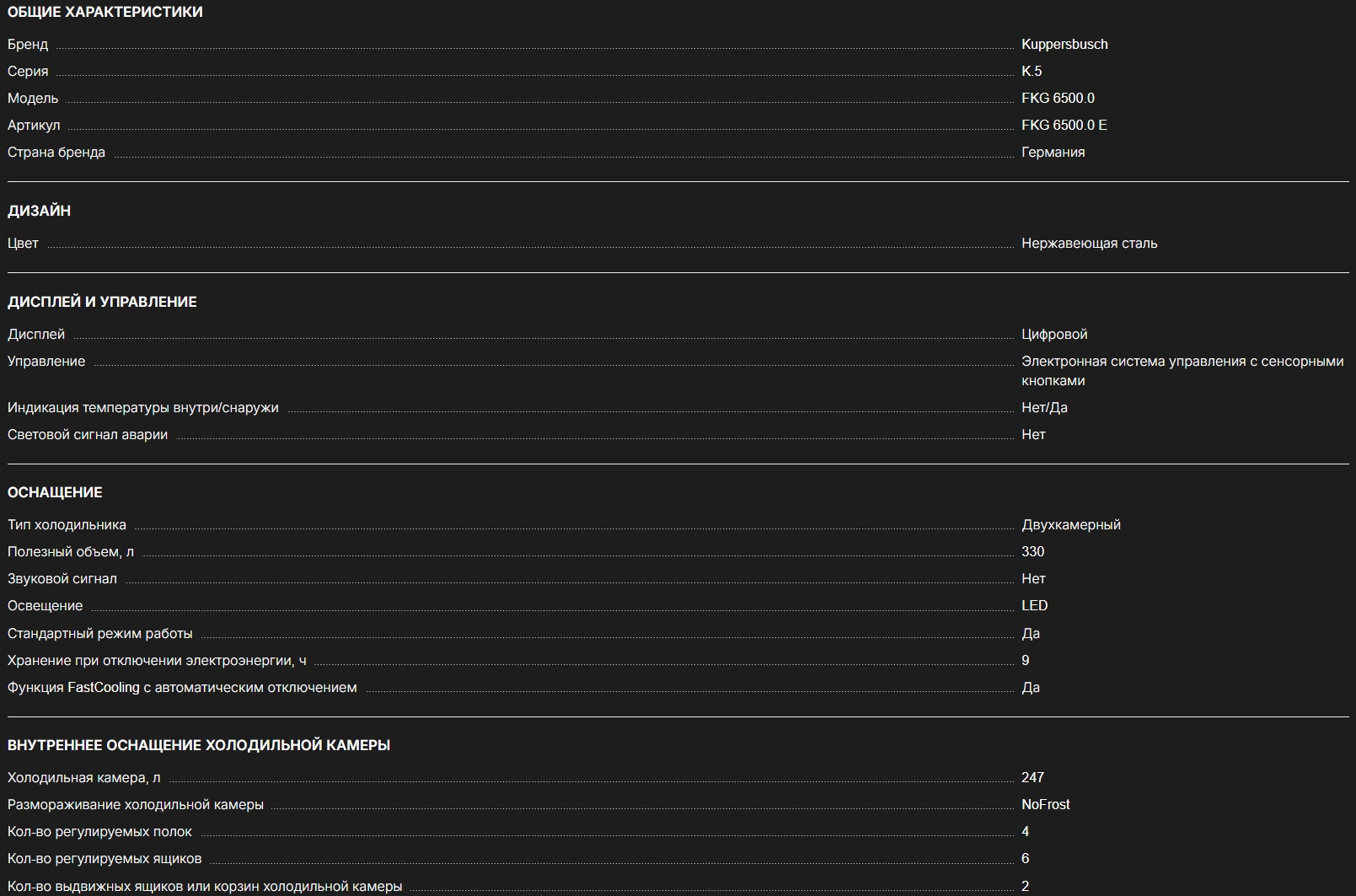This screenshot has width=1356, height=896.
Task: Click the 'Цвет' row label
Action: (x=23, y=243)
